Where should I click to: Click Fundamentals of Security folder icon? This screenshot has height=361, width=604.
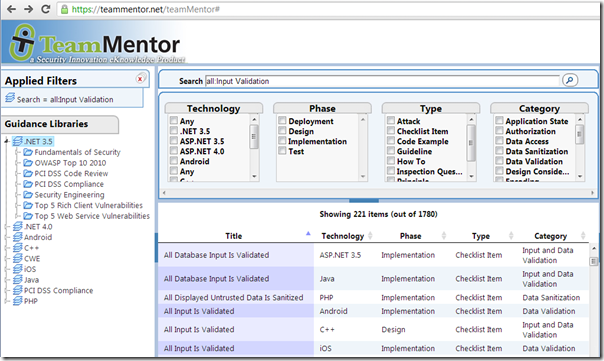point(28,152)
